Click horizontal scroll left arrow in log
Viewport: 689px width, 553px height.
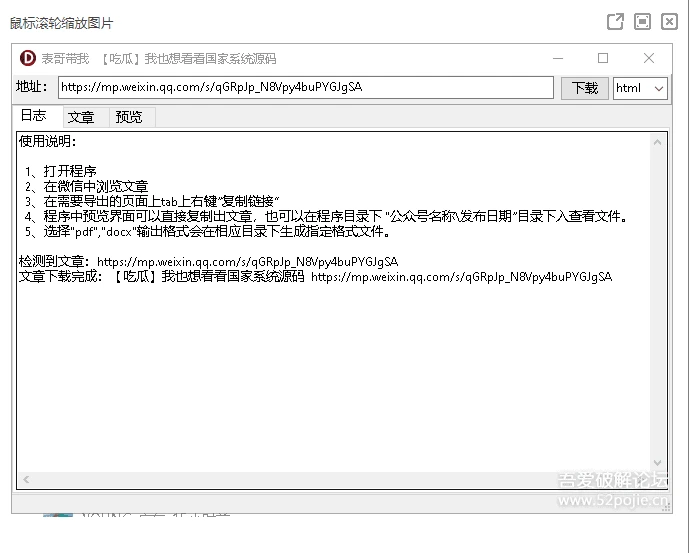[26, 480]
